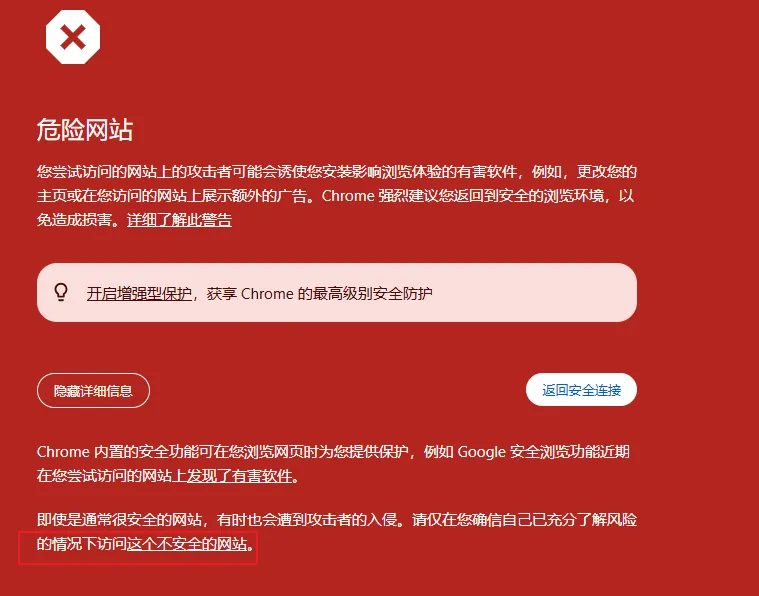Click the word Chrome in the pink banner

pyautogui.click(x=267, y=293)
